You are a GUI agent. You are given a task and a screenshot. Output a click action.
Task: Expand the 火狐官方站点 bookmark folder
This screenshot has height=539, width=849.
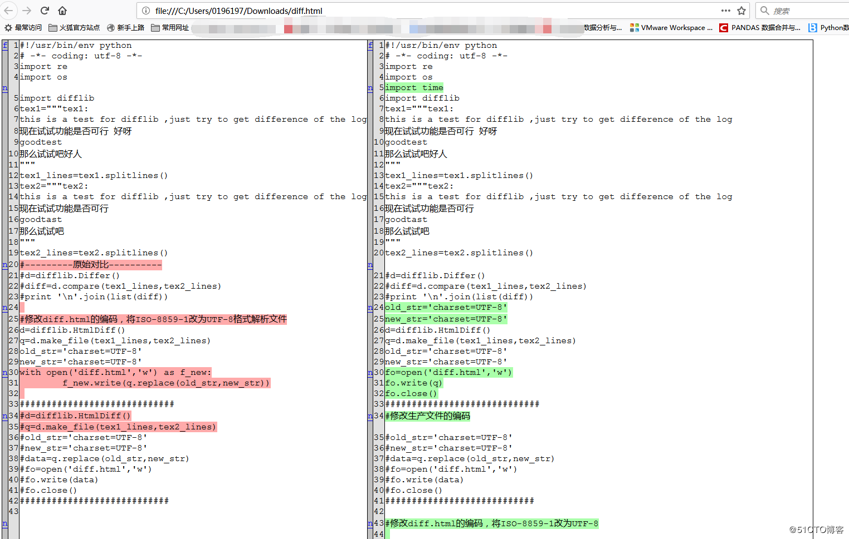pos(74,28)
